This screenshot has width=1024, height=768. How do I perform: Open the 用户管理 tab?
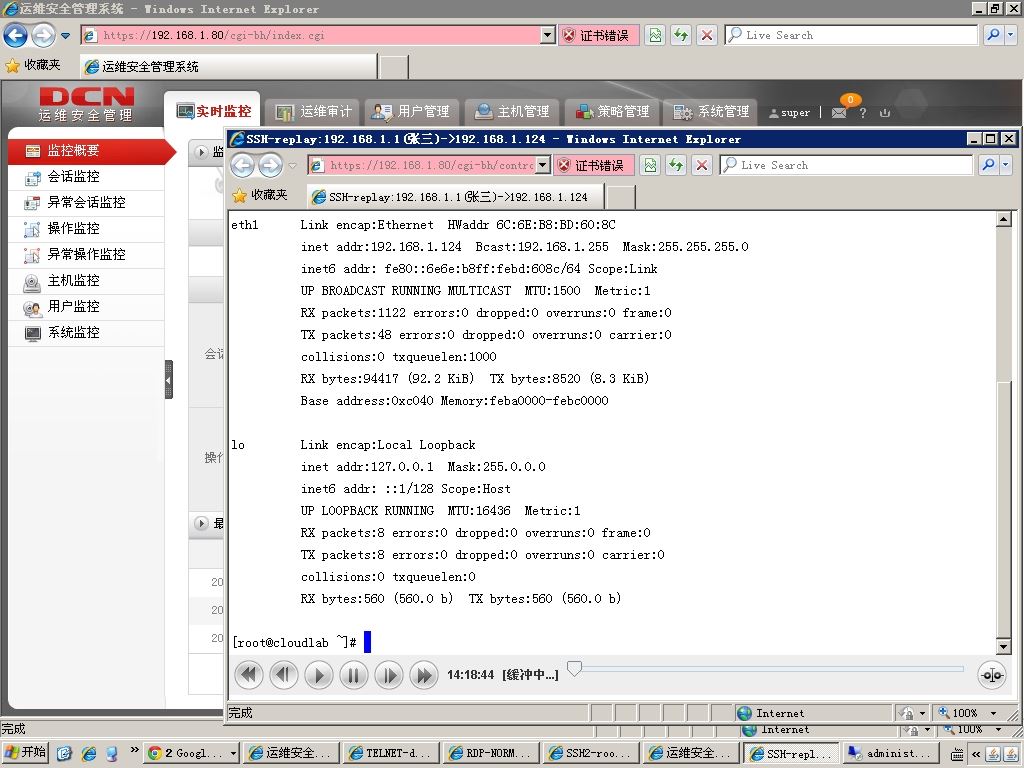click(411, 112)
